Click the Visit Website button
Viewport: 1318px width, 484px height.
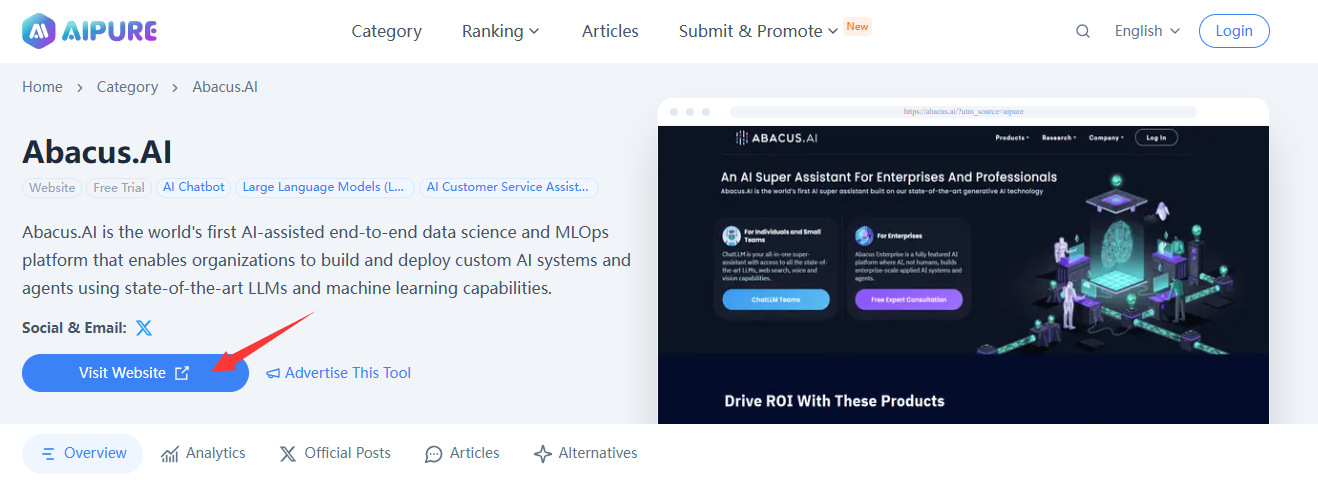click(135, 373)
